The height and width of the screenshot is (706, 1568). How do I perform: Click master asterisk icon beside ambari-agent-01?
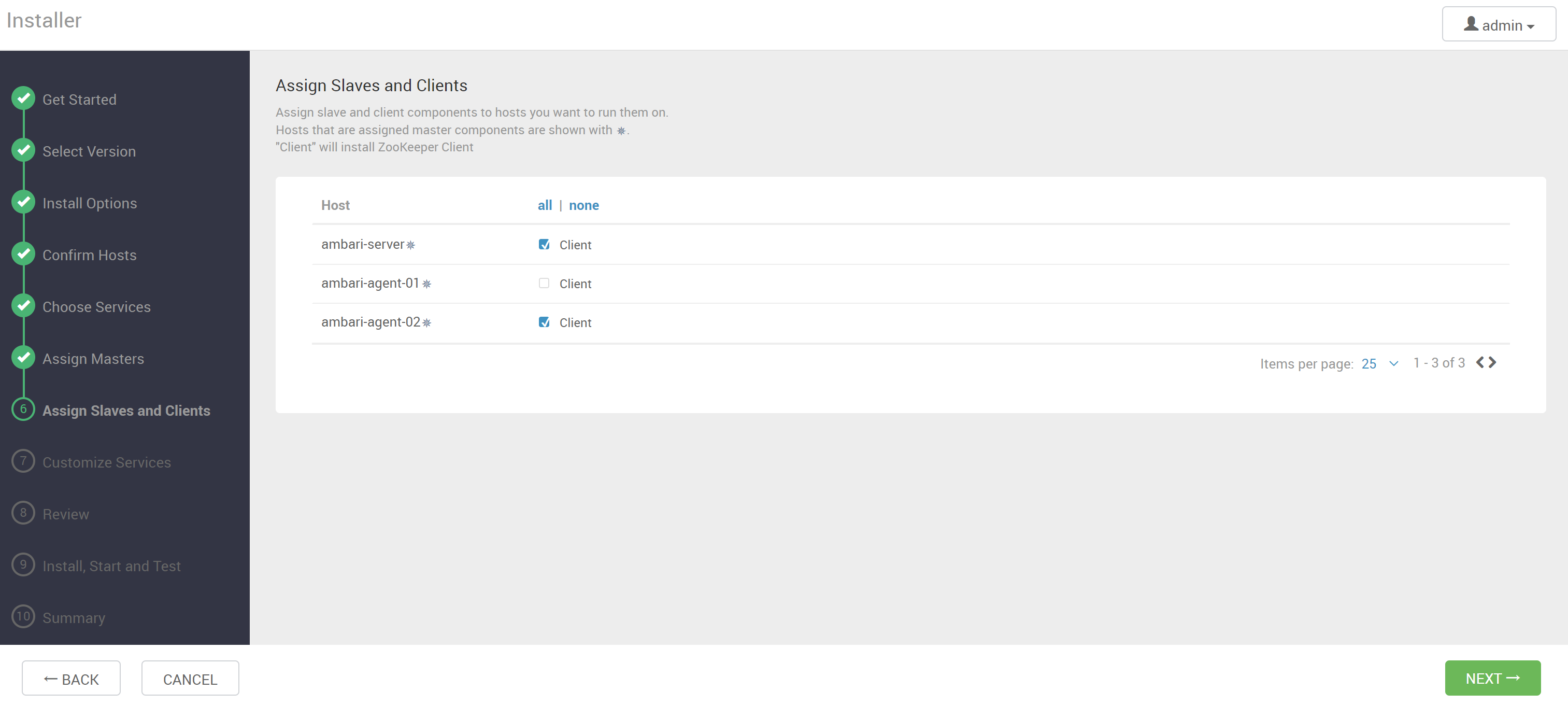click(426, 284)
